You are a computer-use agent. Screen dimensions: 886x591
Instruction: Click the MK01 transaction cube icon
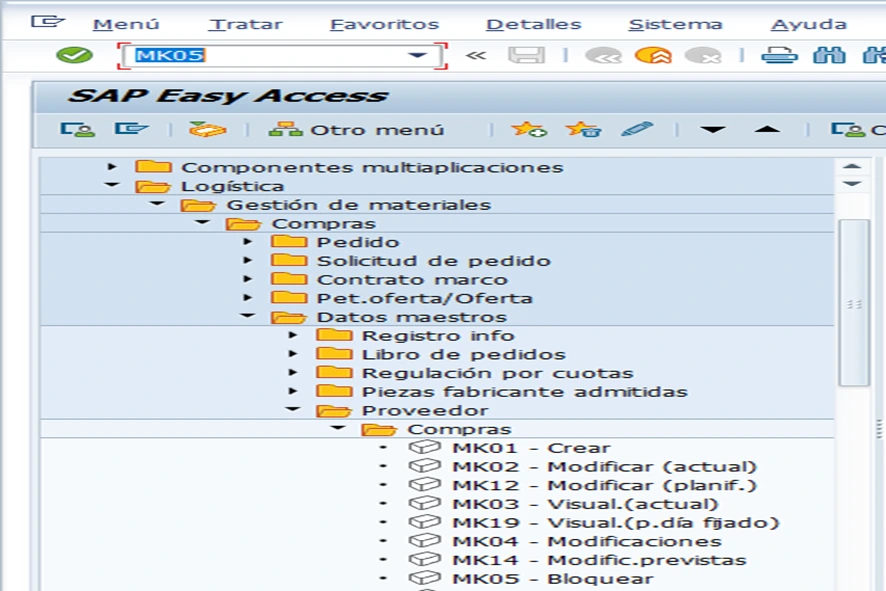(x=424, y=447)
